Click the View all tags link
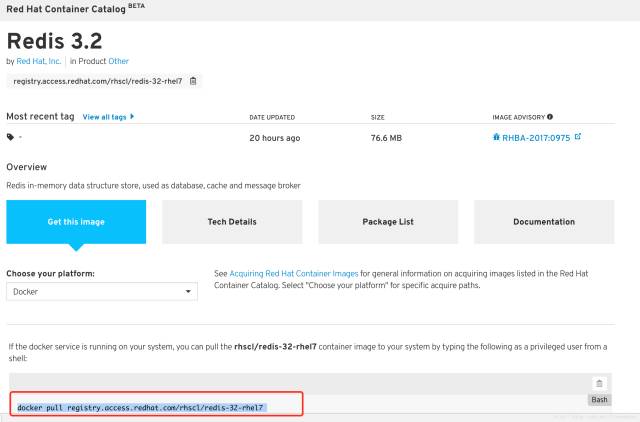The width and height of the screenshot is (640, 422). coord(104,117)
